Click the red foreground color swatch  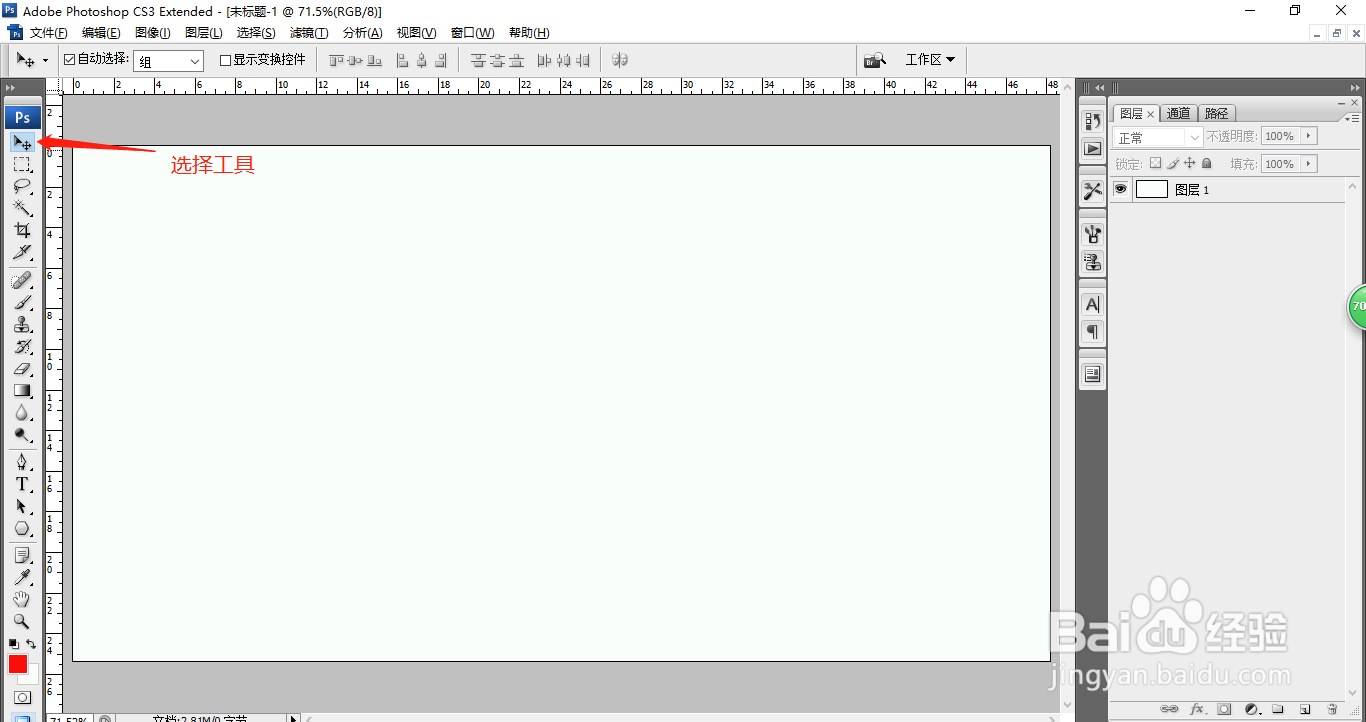(x=18, y=664)
